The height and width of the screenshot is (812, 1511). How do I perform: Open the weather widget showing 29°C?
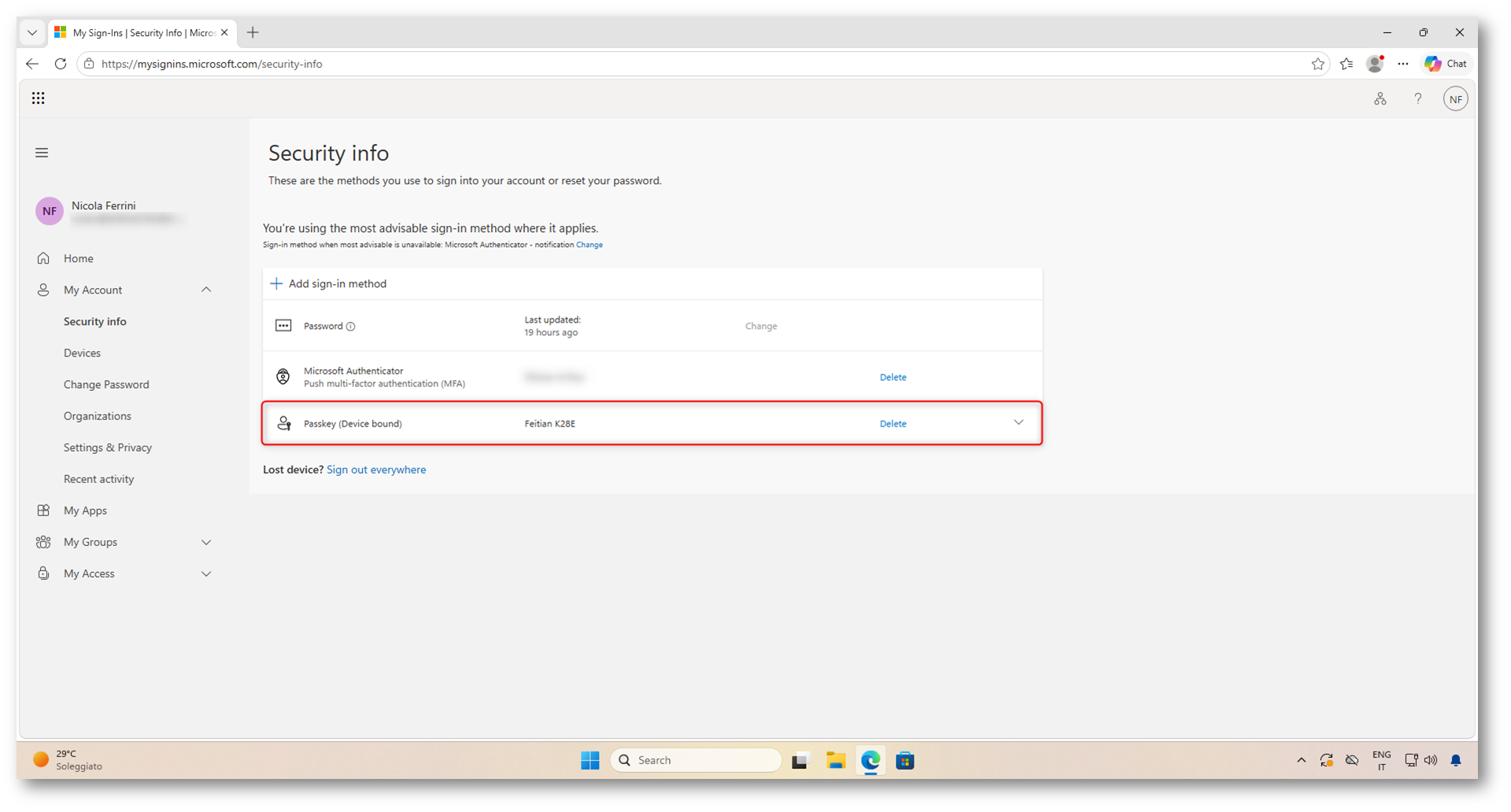coord(68,759)
